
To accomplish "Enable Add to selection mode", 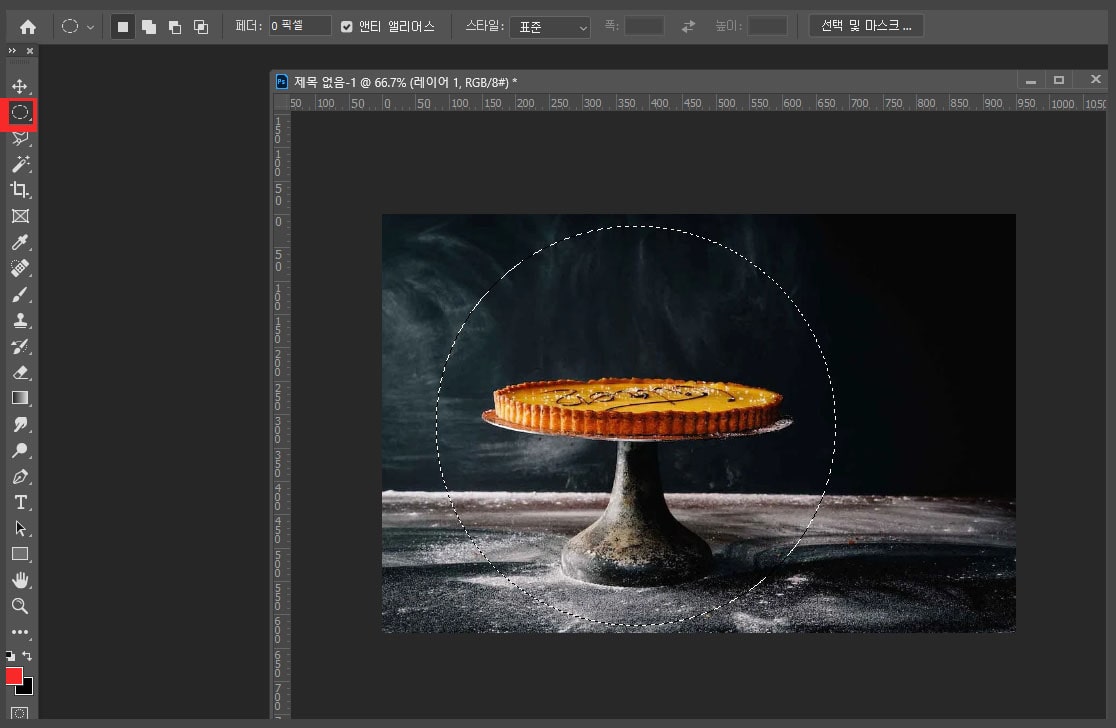I will [x=149, y=27].
